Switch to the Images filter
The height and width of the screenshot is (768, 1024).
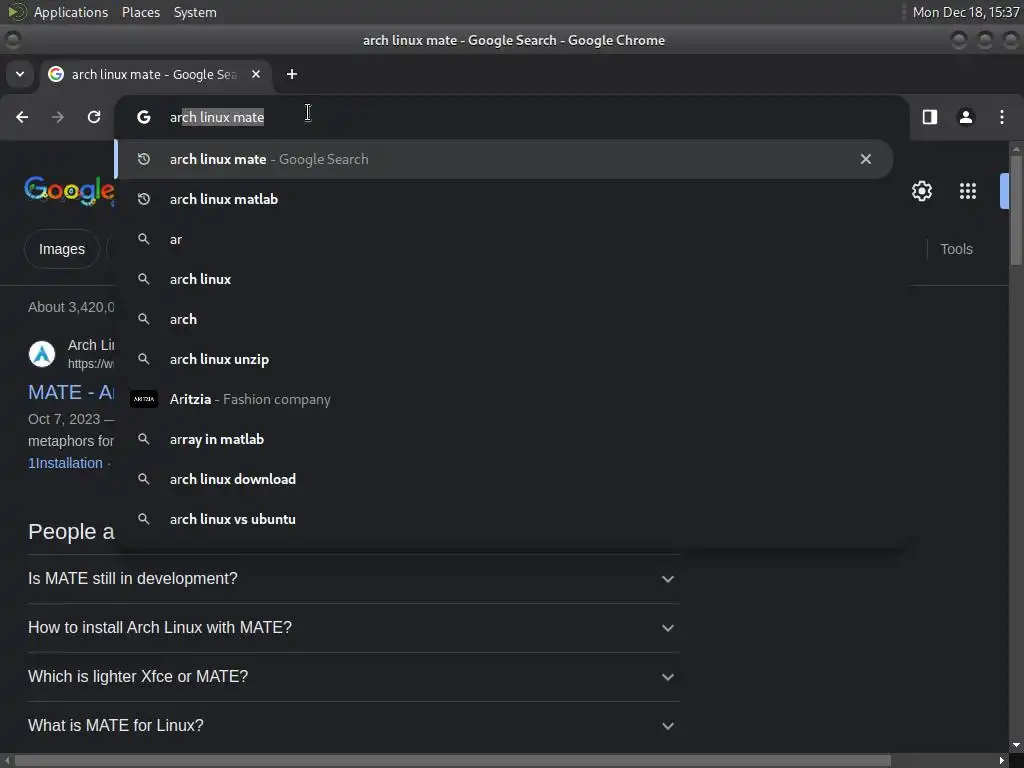pos(61,249)
